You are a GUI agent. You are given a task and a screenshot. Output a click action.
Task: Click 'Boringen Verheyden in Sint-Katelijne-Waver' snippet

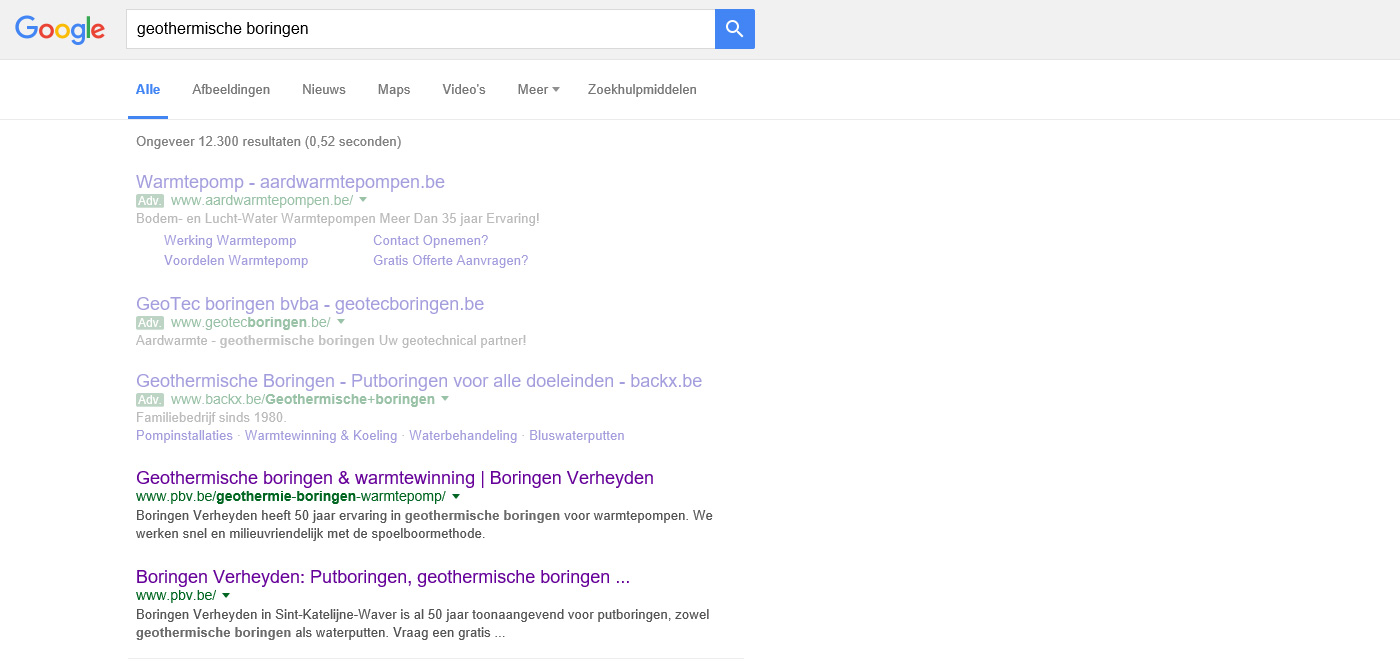(x=423, y=624)
